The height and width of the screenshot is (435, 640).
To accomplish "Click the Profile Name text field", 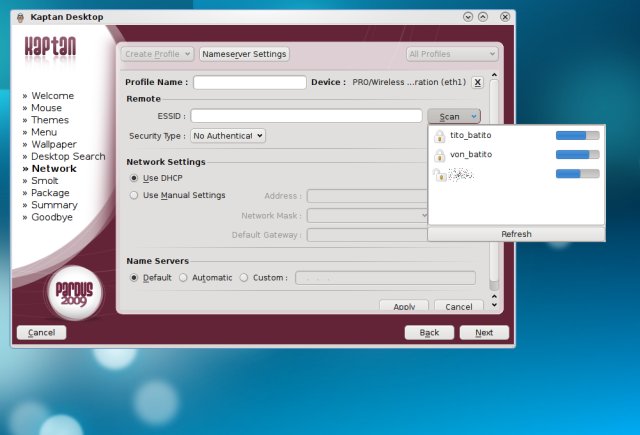I will click(x=249, y=82).
